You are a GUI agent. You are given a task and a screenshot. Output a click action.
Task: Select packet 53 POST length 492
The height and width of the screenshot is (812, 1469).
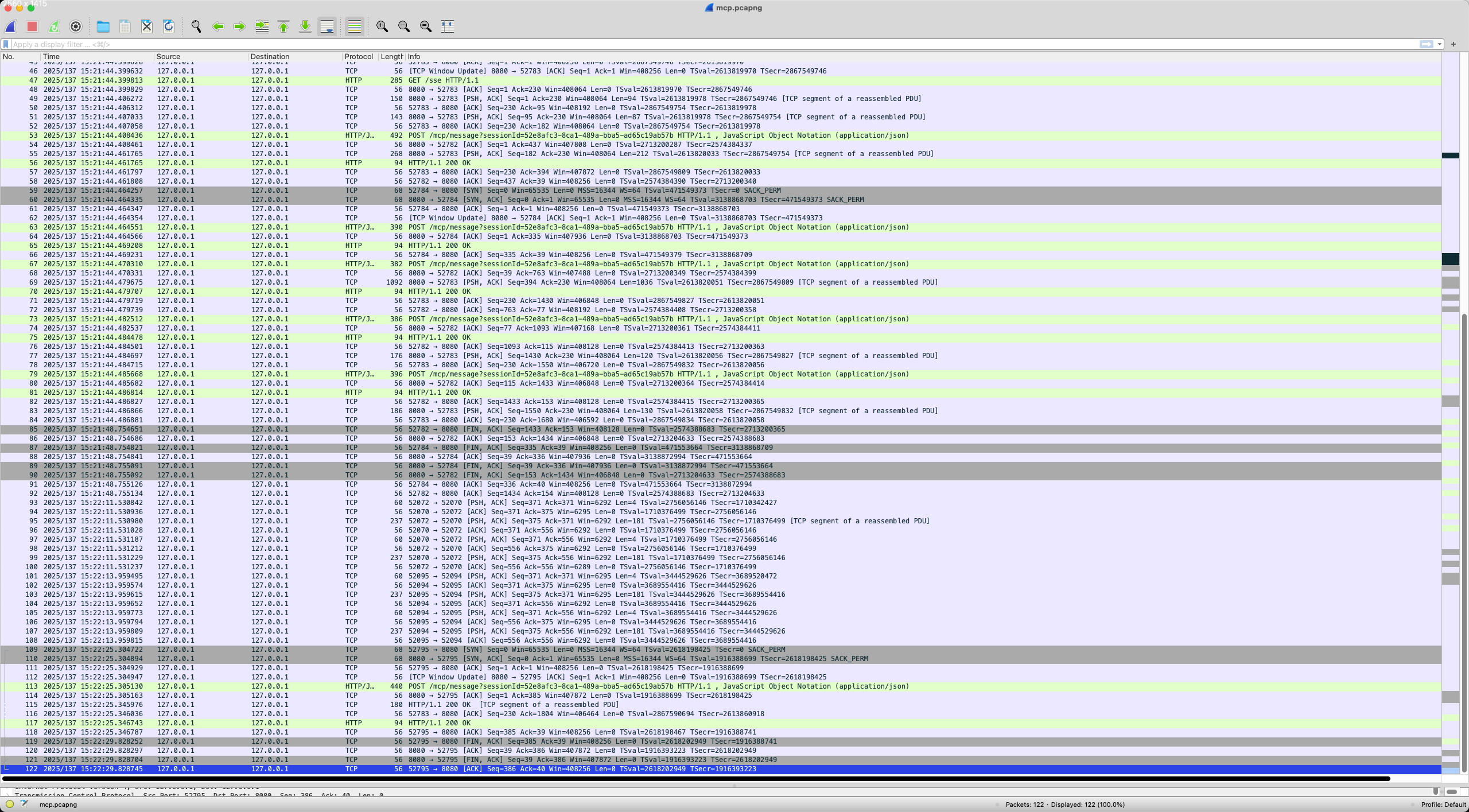click(x=721, y=135)
